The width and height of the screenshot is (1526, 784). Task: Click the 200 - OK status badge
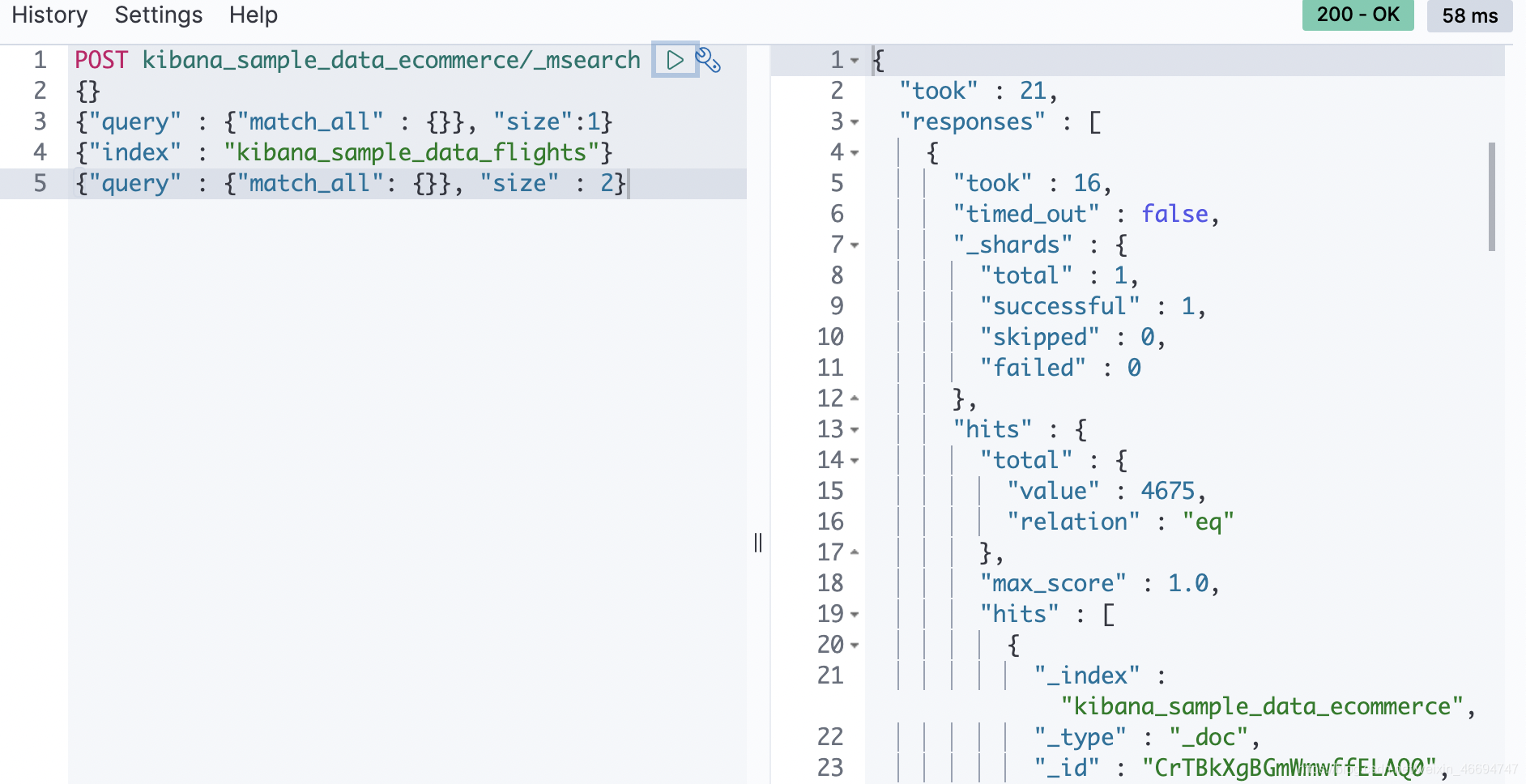1358,15
